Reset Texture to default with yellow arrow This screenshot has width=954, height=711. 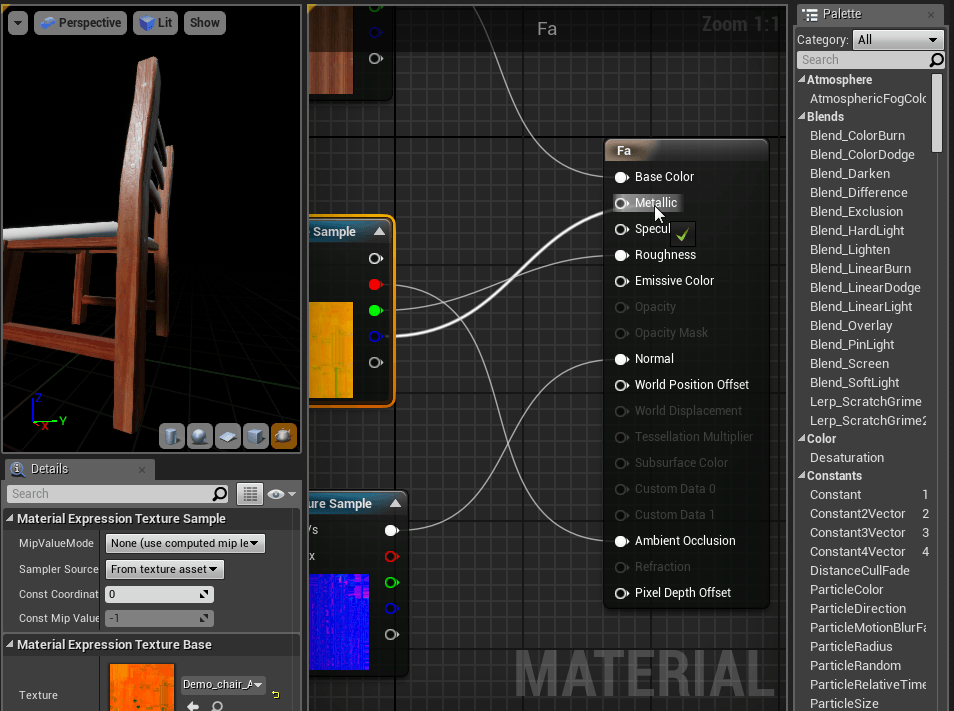[x=276, y=695]
